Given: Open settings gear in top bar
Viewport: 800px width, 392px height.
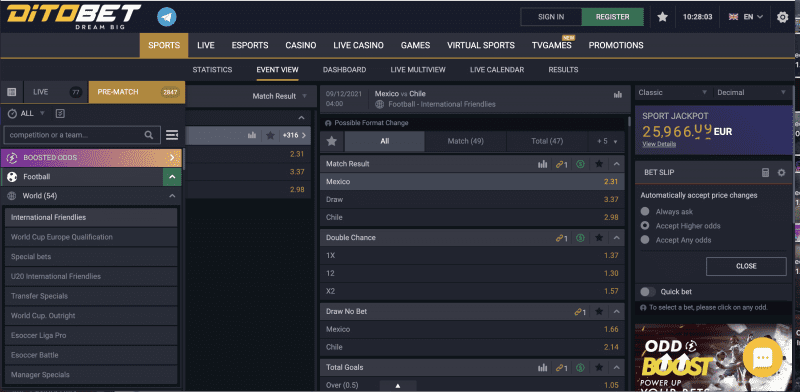Looking at the screenshot, I should (782, 17).
